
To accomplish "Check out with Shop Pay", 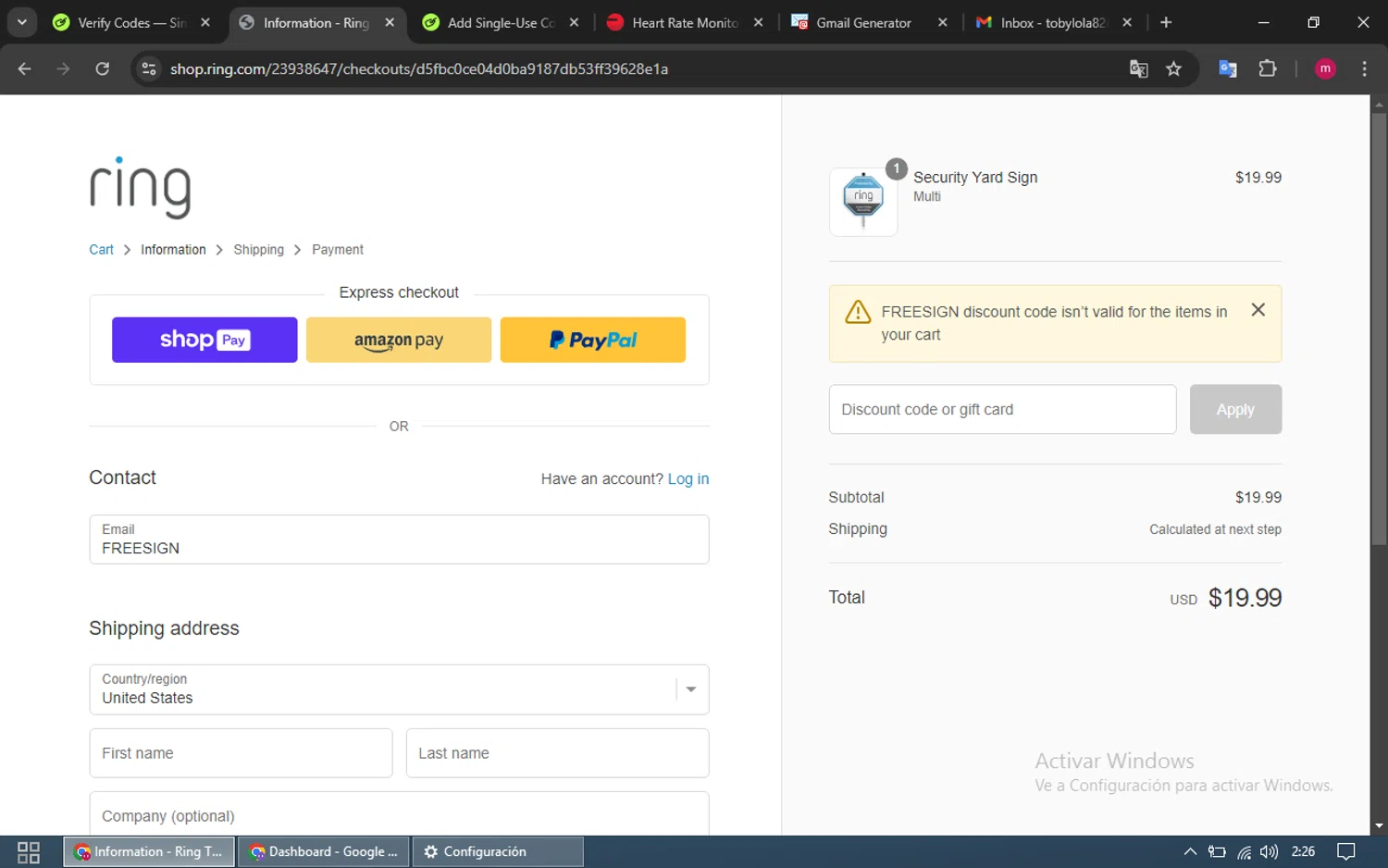I will [x=204, y=340].
